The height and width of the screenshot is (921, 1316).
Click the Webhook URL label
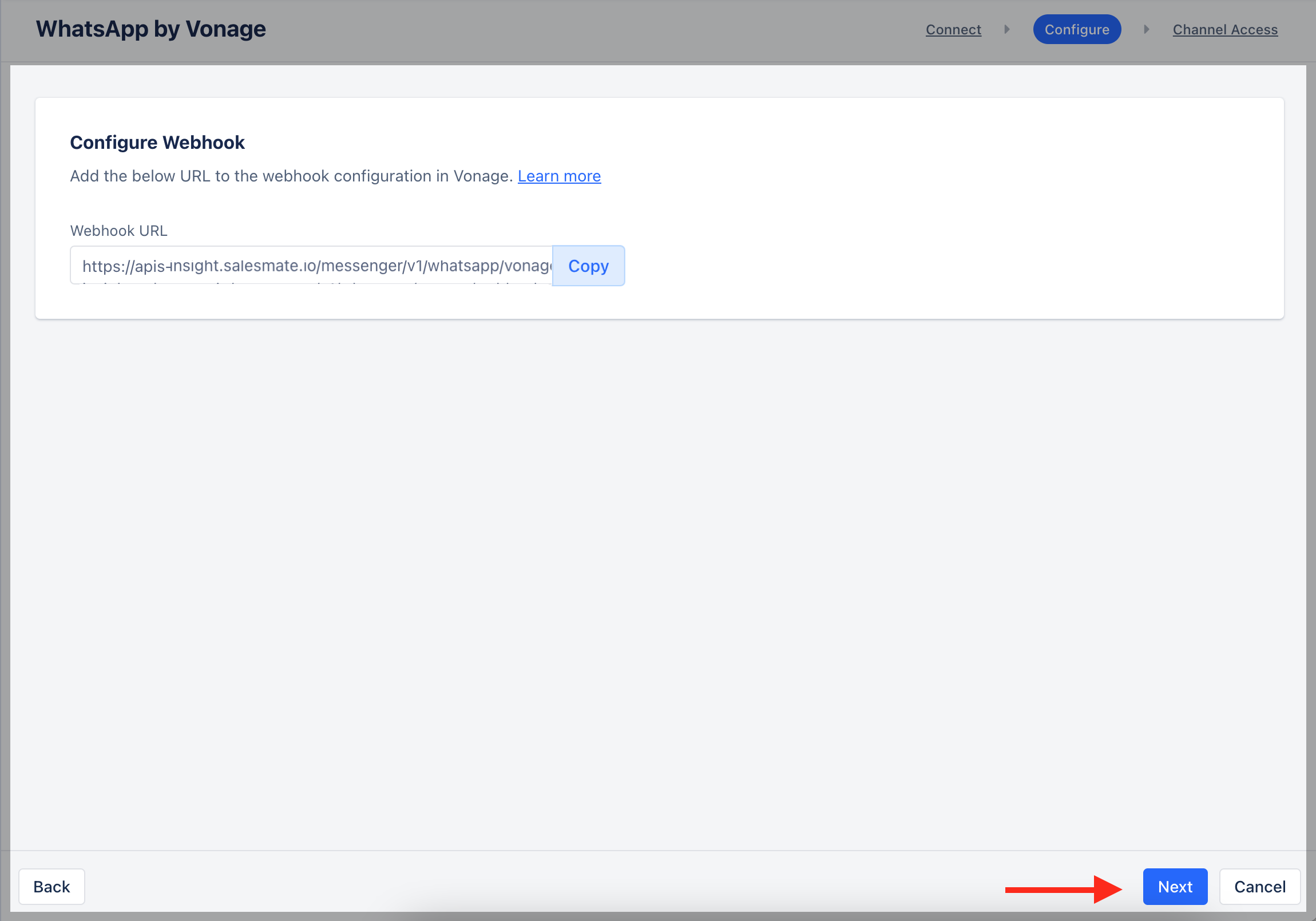coord(118,231)
